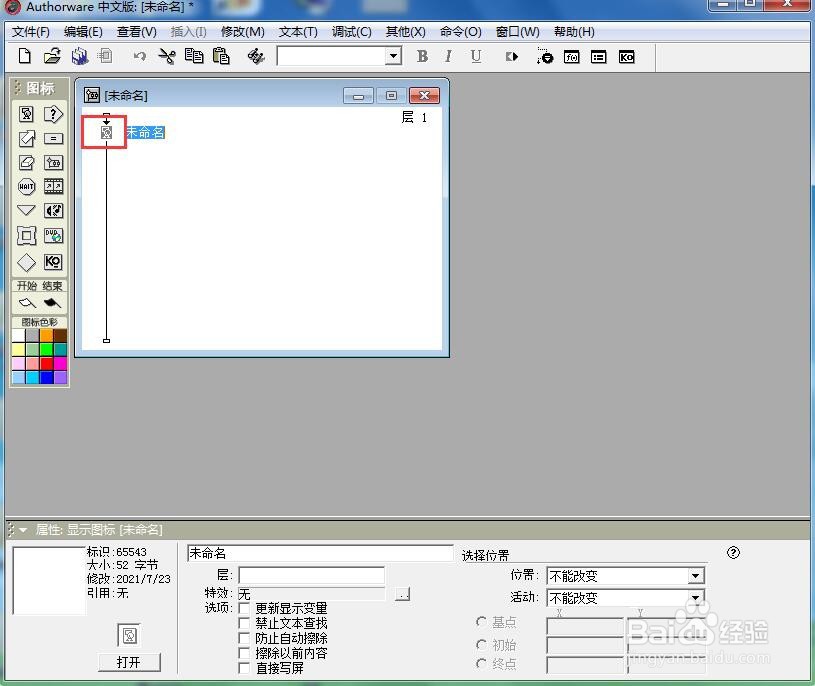Image resolution: width=815 pixels, height=686 pixels.
Task: Open the 修改(M) menu
Action: (x=243, y=32)
